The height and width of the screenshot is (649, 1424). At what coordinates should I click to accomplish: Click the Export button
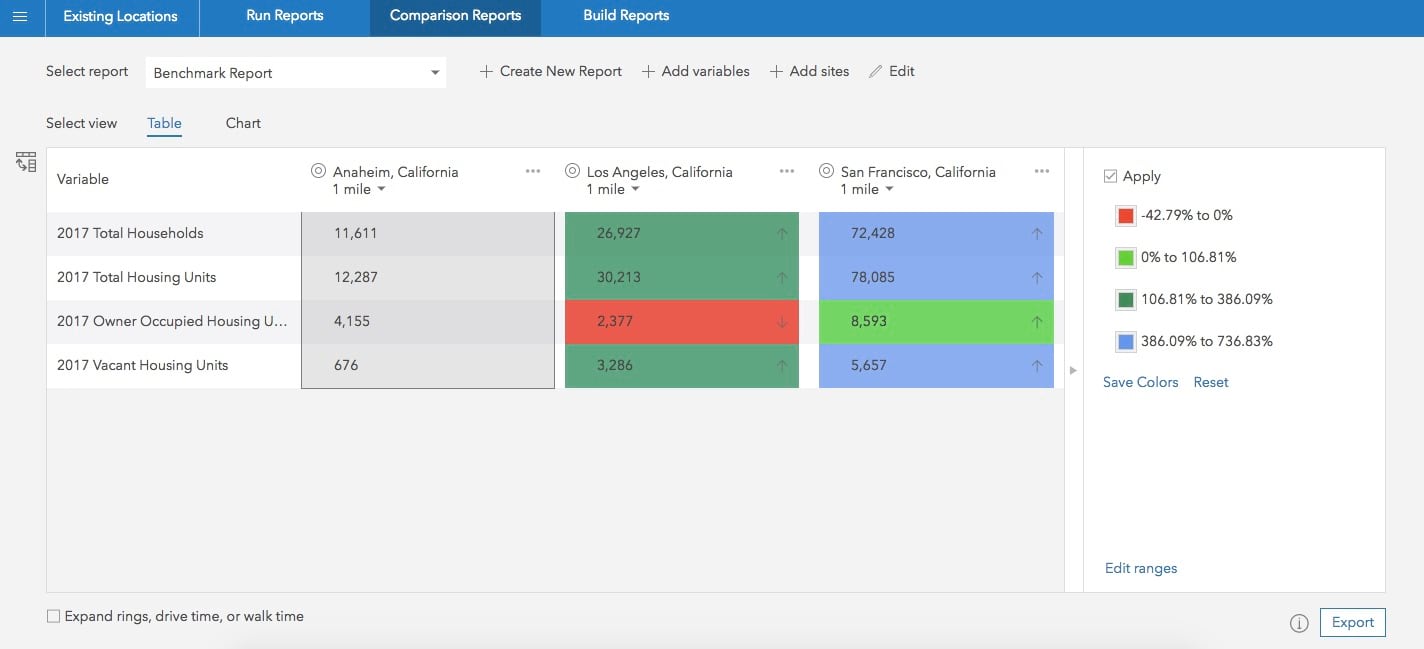[1352, 622]
